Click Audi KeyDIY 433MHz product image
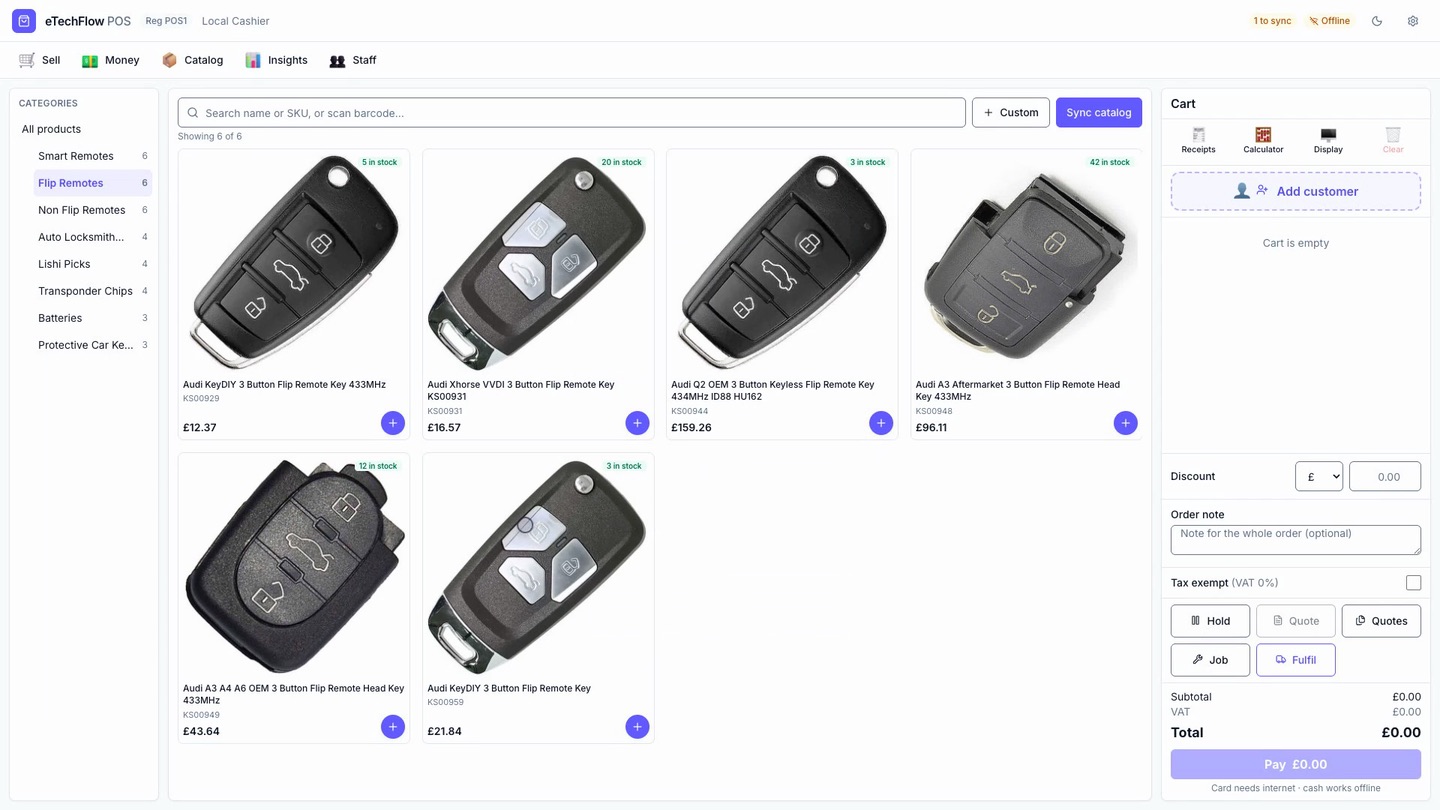Image resolution: width=1440 pixels, height=810 pixels. point(294,263)
